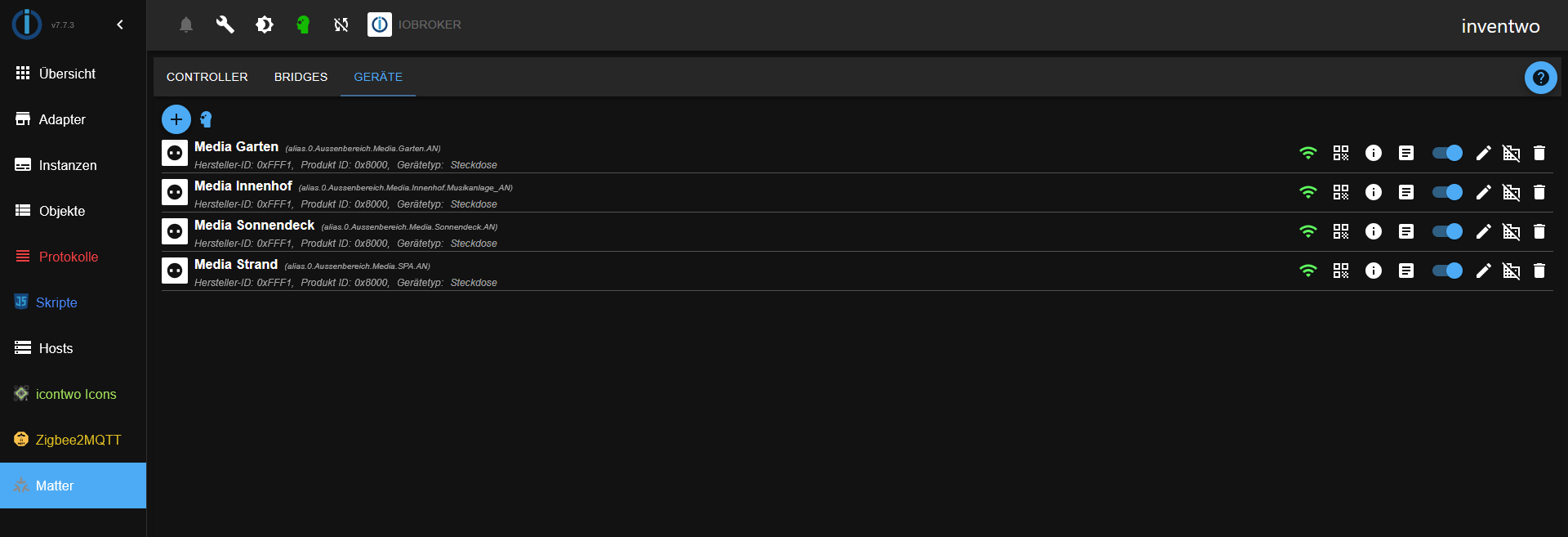Turn off the Media Innenhof toggle
The height and width of the screenshot is (537, 1568).
point(1447,192)
